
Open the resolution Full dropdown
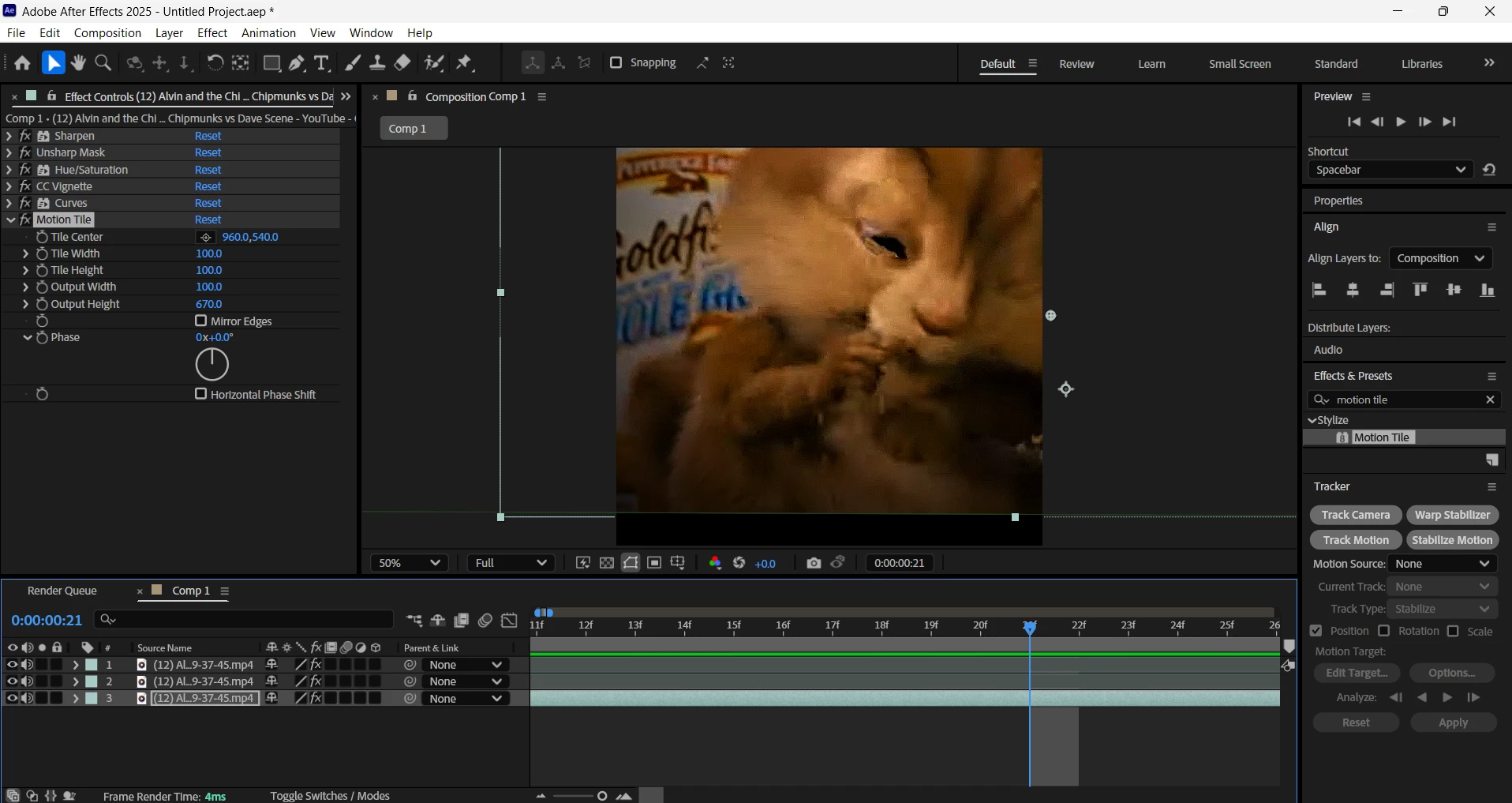click(510, 563)
